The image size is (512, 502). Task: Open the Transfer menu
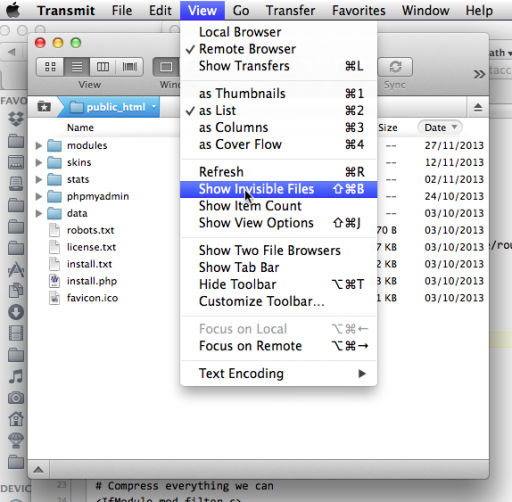tap(290, 10)
